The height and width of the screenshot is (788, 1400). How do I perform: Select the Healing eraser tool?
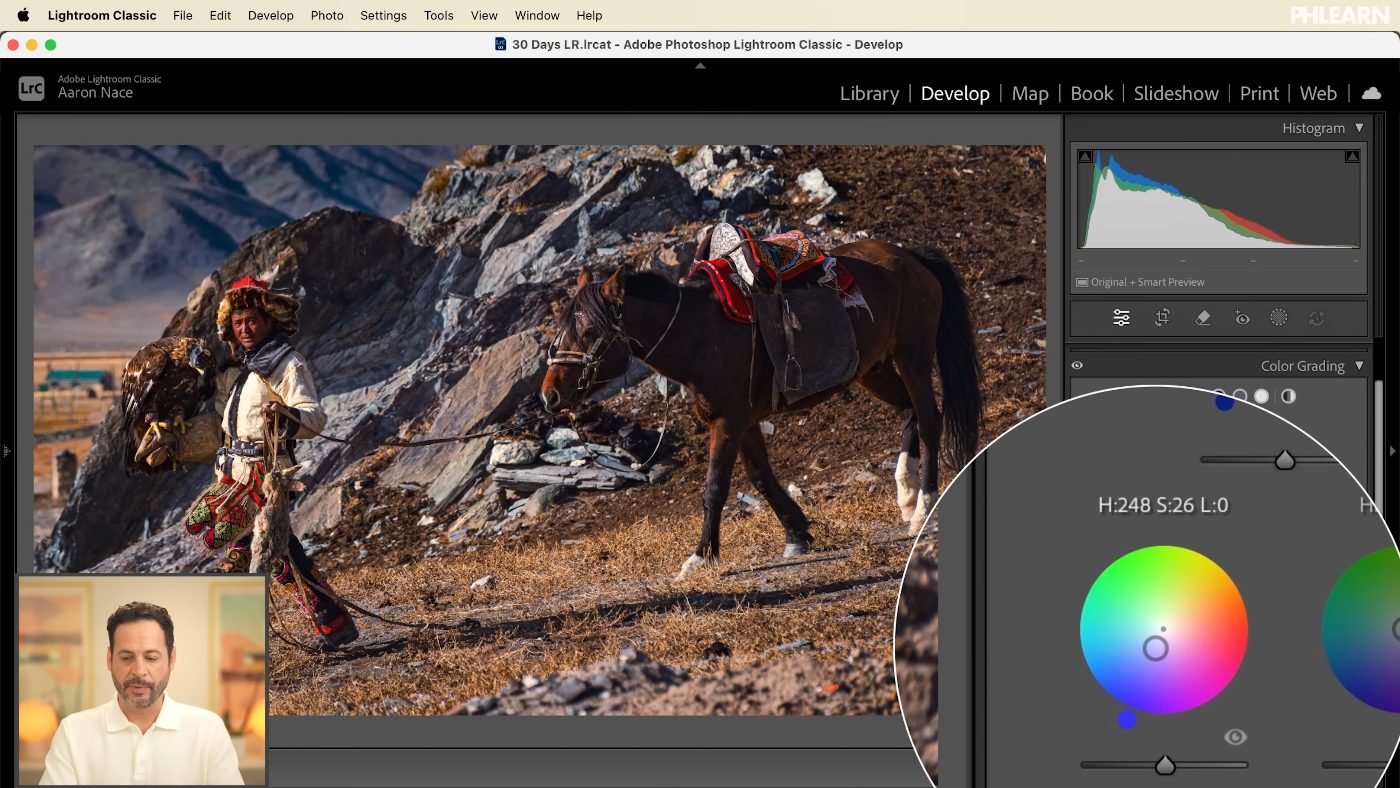click(1203, 318)
